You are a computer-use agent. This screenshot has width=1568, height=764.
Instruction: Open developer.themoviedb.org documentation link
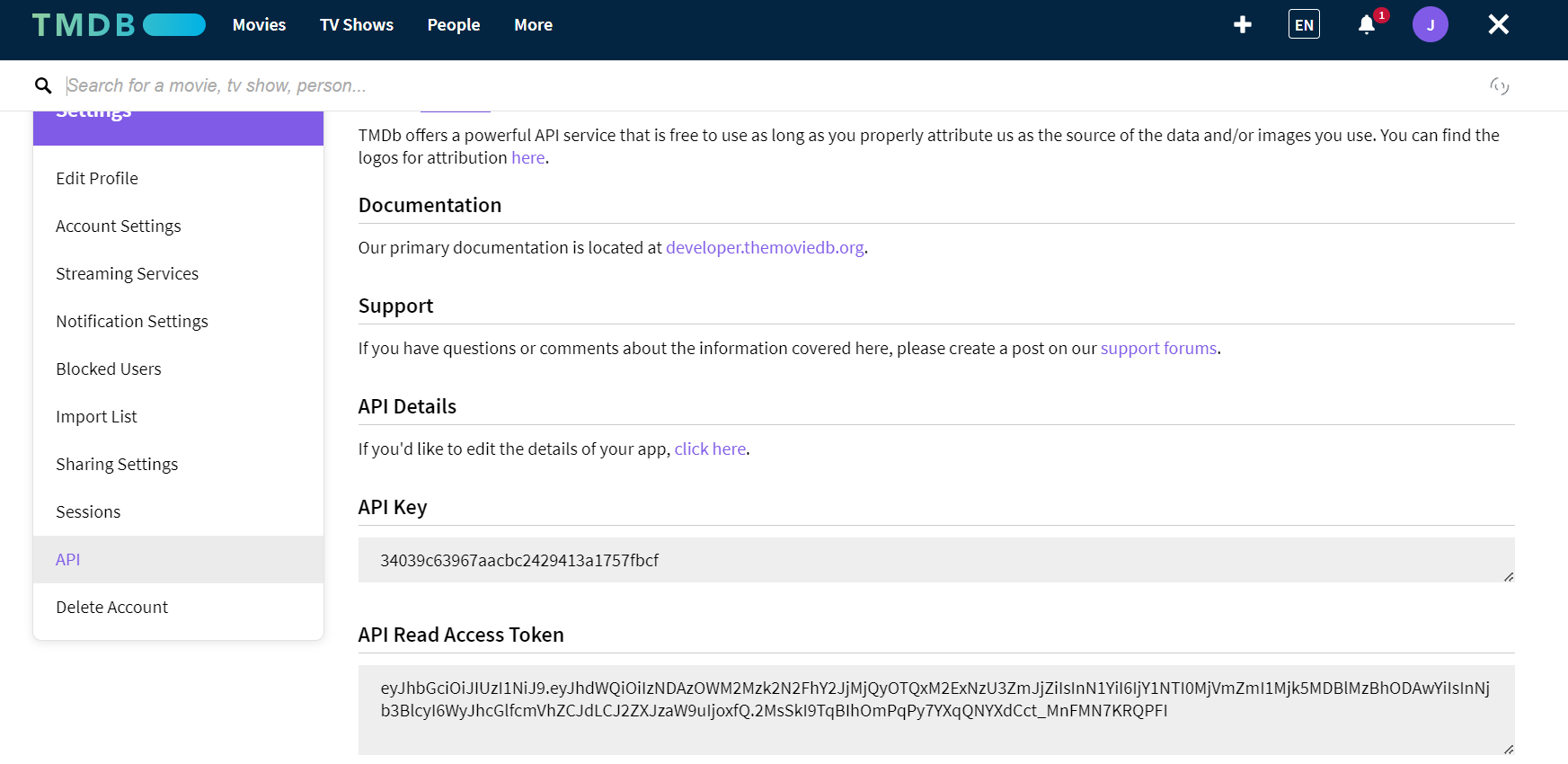tap(765, 247)
